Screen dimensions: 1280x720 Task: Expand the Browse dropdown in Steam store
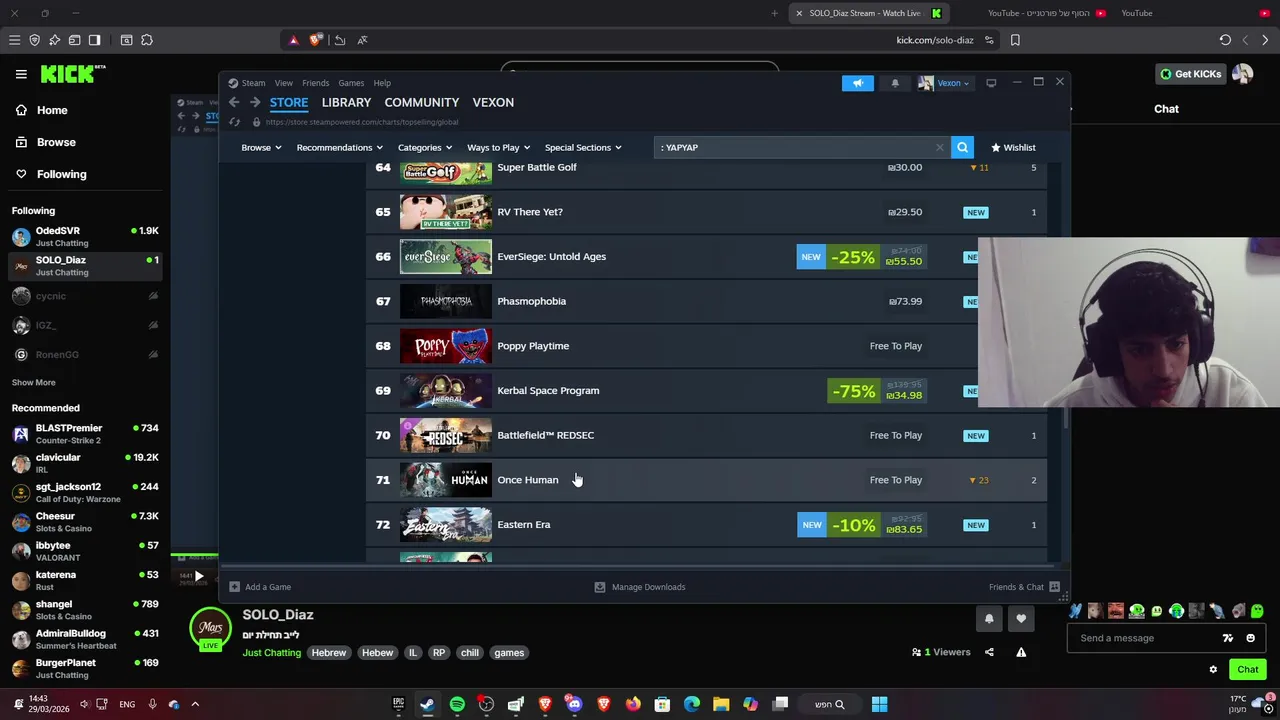click(x=261, y=147)
